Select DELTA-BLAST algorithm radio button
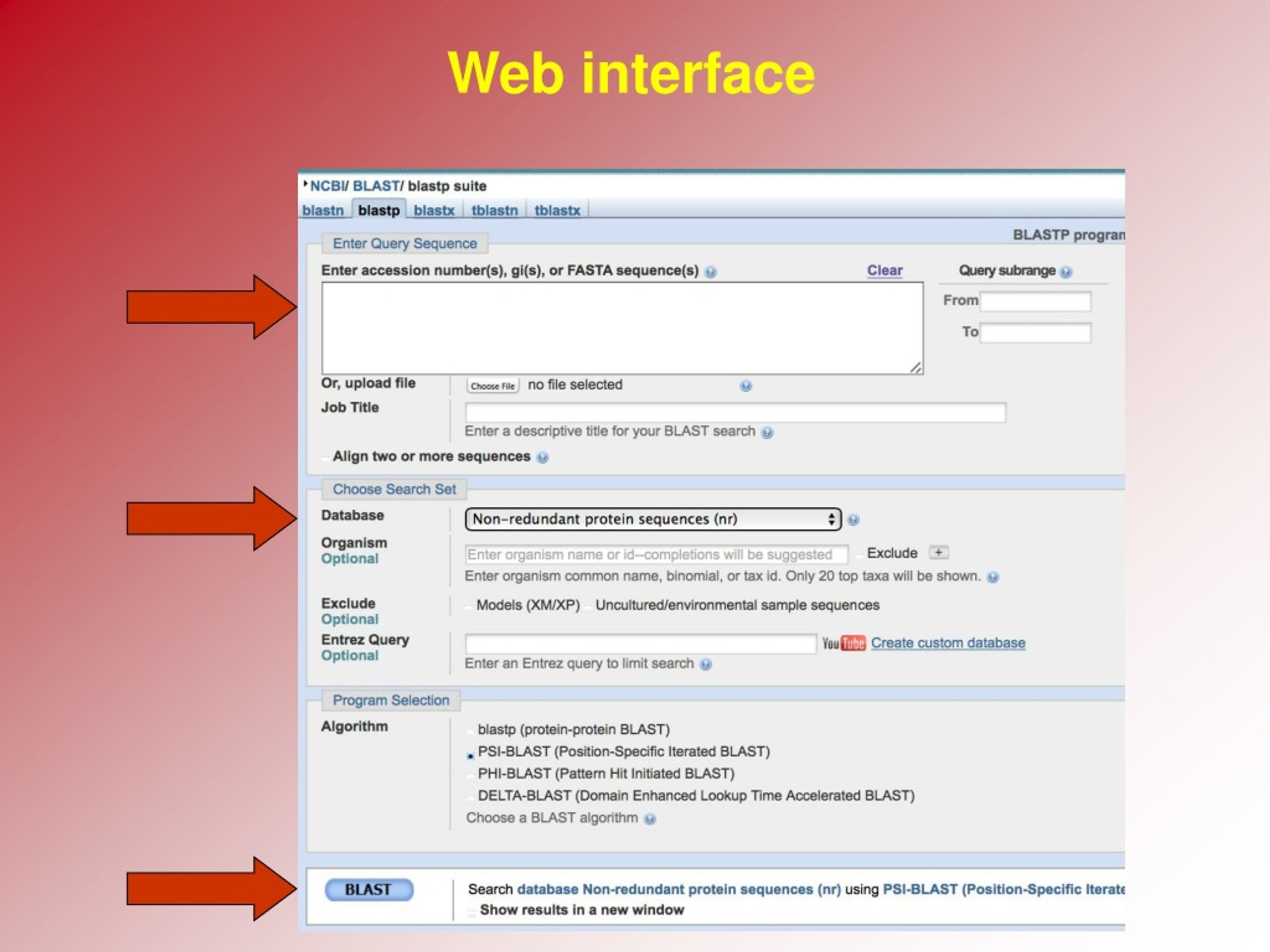 470,797
